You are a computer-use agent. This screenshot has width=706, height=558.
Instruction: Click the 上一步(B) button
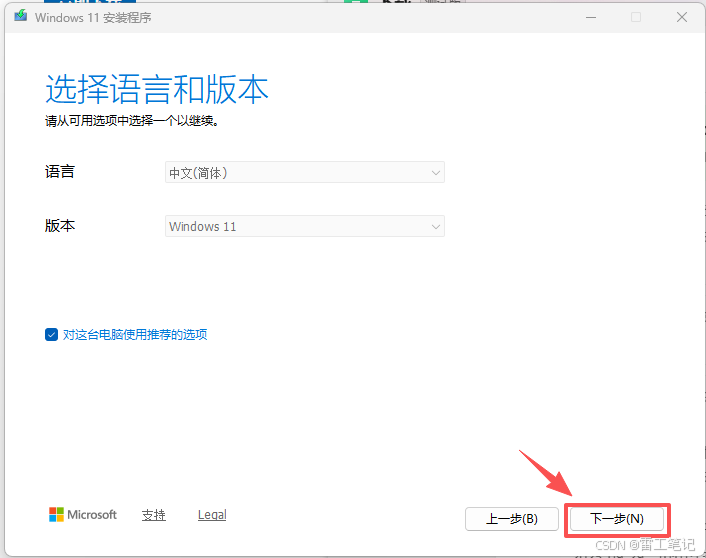[x=512, y=519]
